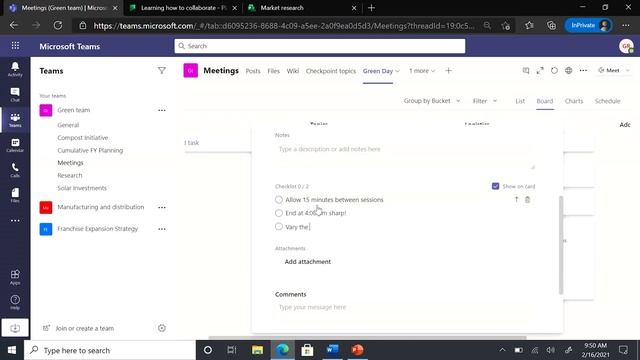Open Apps store in Teams sidebar
The image size is (640, 360).
coord(15,277)
